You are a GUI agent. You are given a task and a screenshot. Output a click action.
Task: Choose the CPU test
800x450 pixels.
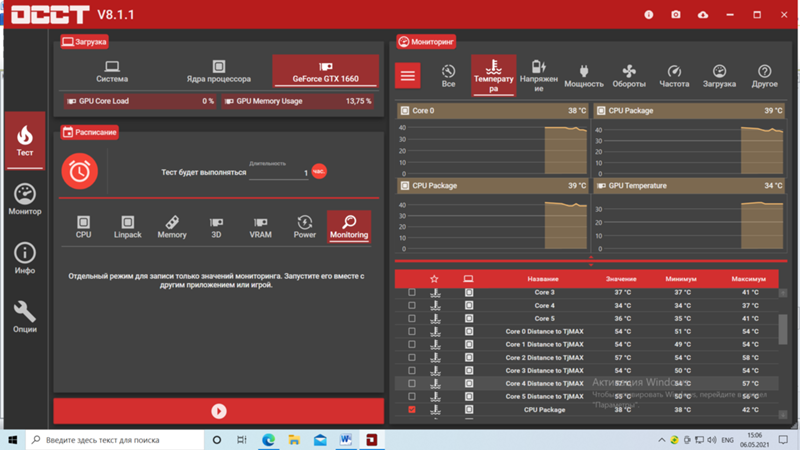(x=83, y=227)
